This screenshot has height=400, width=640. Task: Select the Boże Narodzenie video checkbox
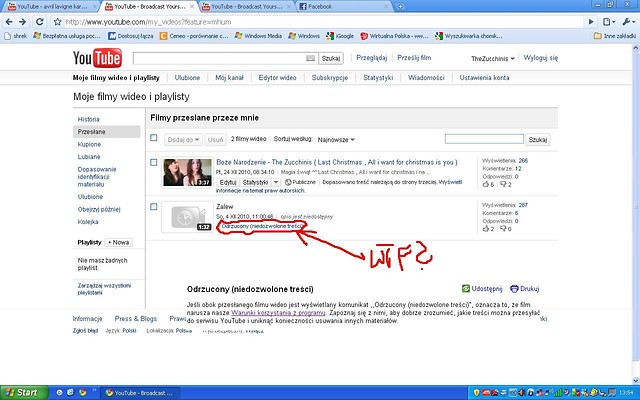tap(153, 162)
